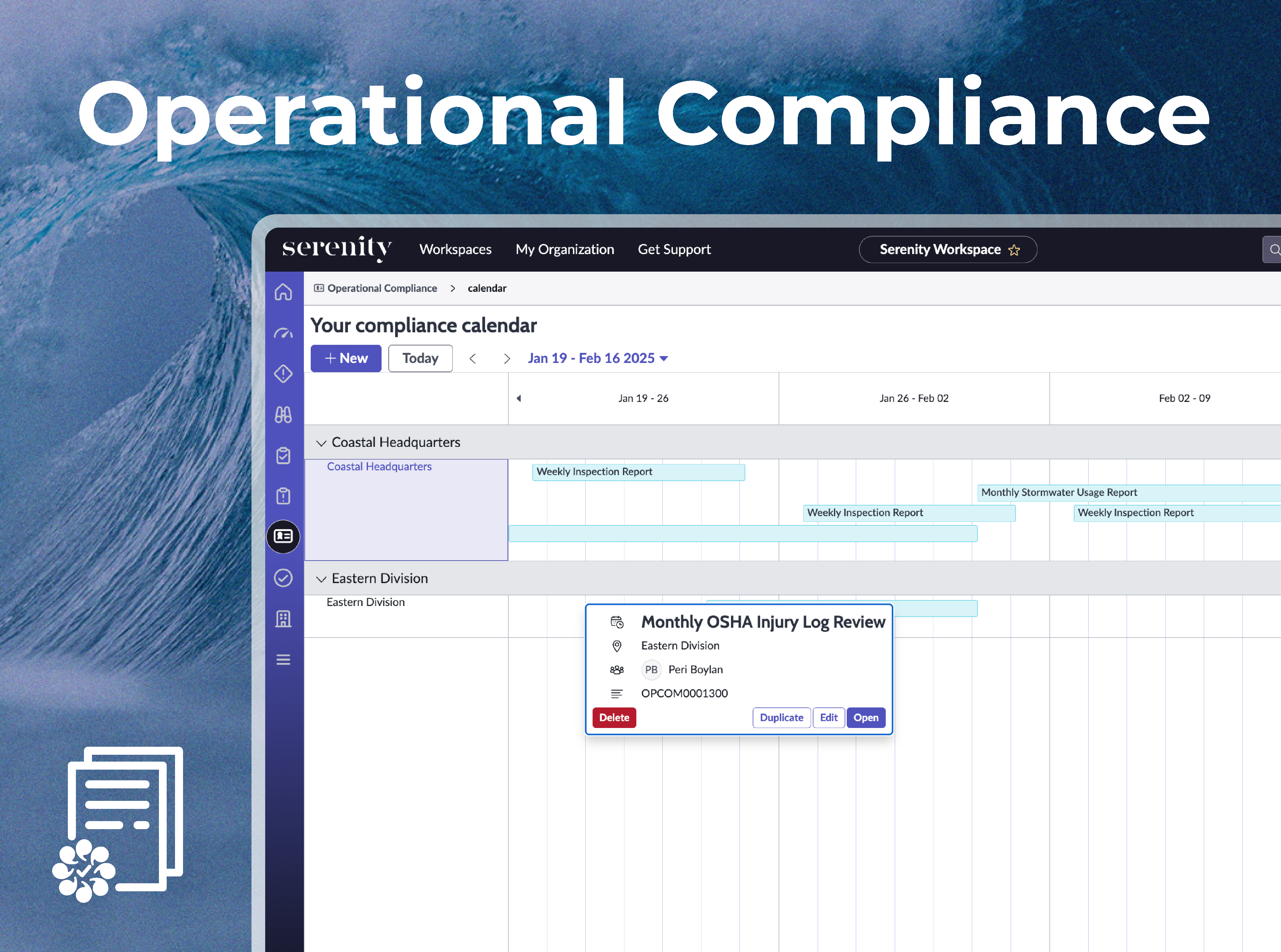Image resolution: width=1281 pixels, height=952 pixels.
Task: Click the Coastal Headquarters row link
Action: pyautogui.click(x=379, y=467)
